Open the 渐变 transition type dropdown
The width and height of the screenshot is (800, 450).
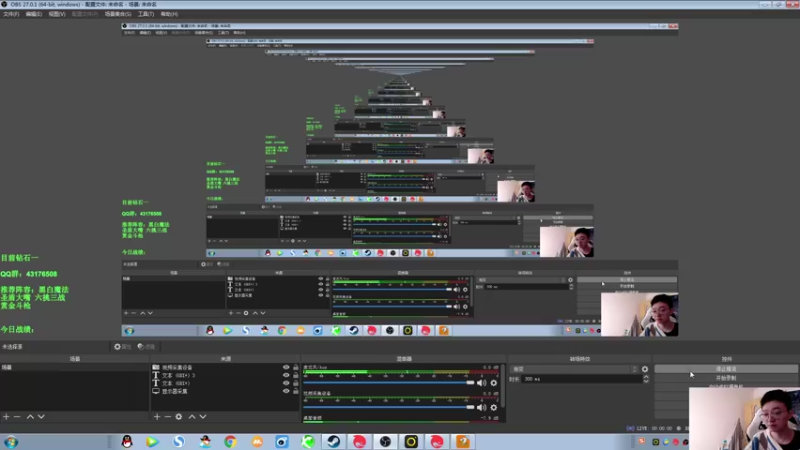[574, 369]
